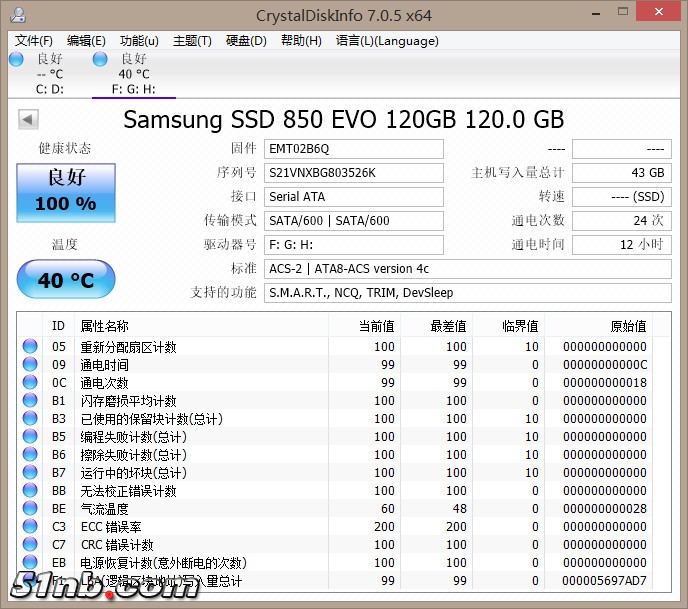Click the 属性名称 column header
Image resolution: width=688 pixels, height=609 pixels.
pyautogui.click(x=105, y=326)
